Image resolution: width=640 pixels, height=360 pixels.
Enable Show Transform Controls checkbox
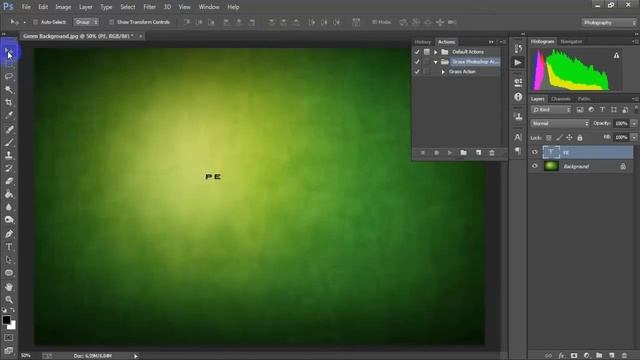[x=111, y=22]
